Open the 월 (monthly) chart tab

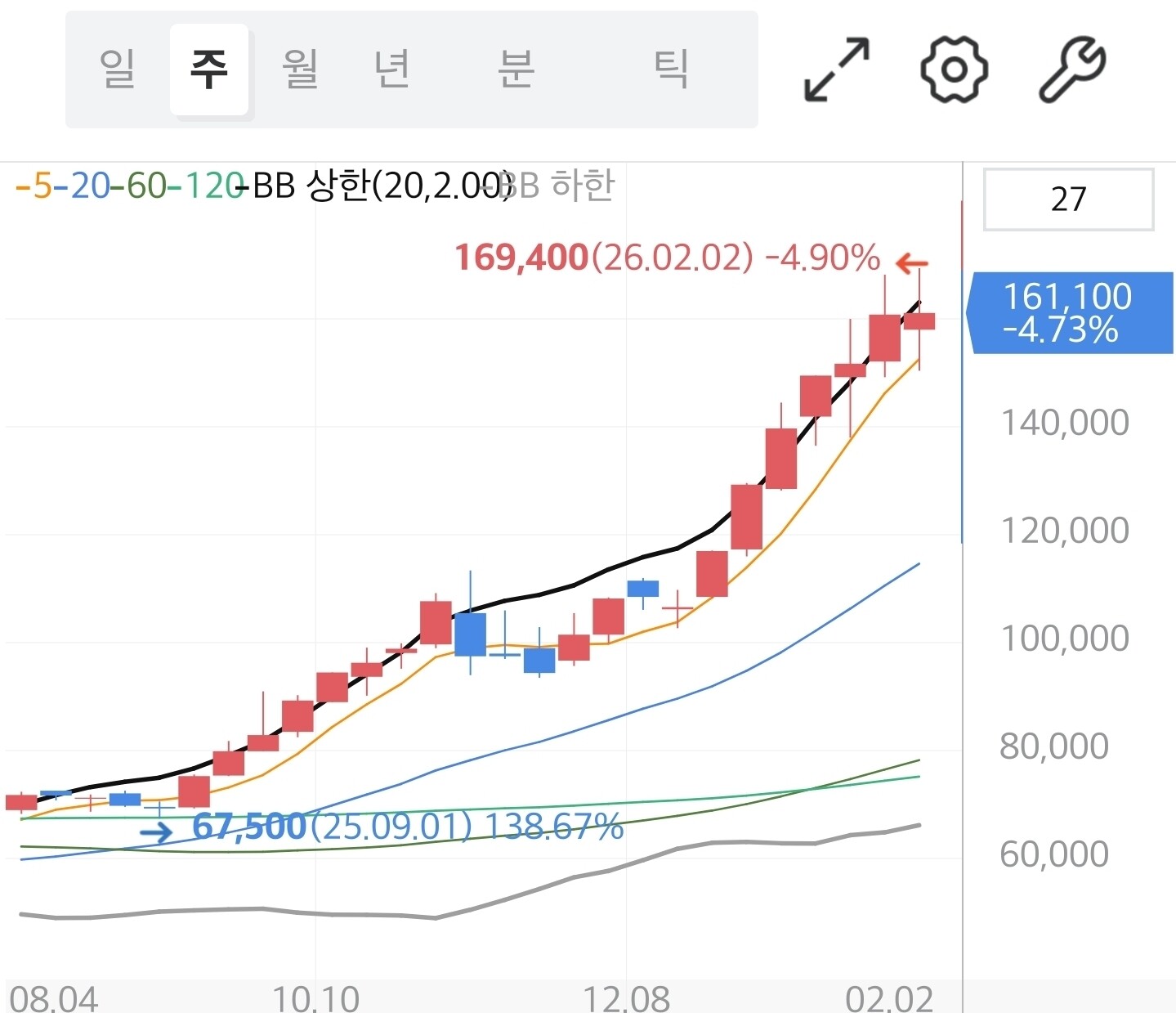click(300, 69)
